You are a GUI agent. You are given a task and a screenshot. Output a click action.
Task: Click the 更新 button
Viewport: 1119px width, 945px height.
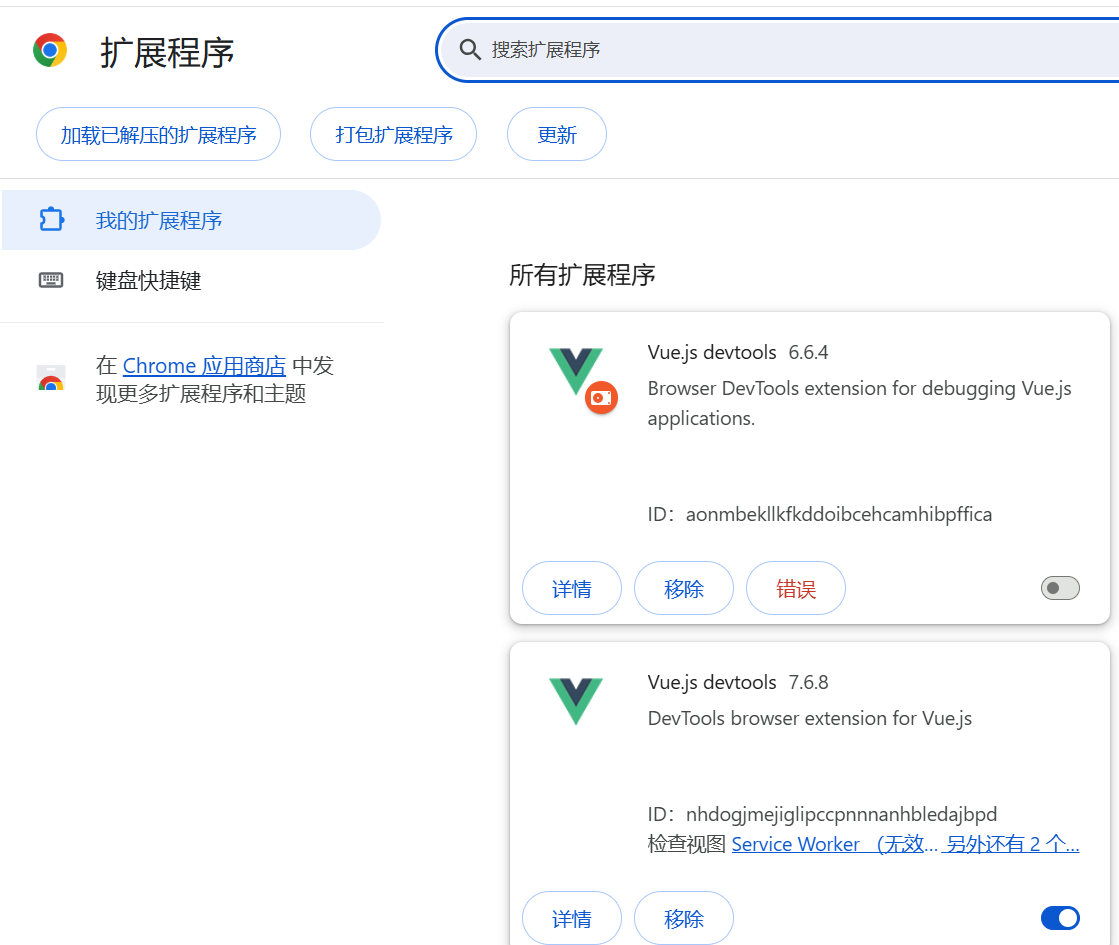click(x=557, y=134)
